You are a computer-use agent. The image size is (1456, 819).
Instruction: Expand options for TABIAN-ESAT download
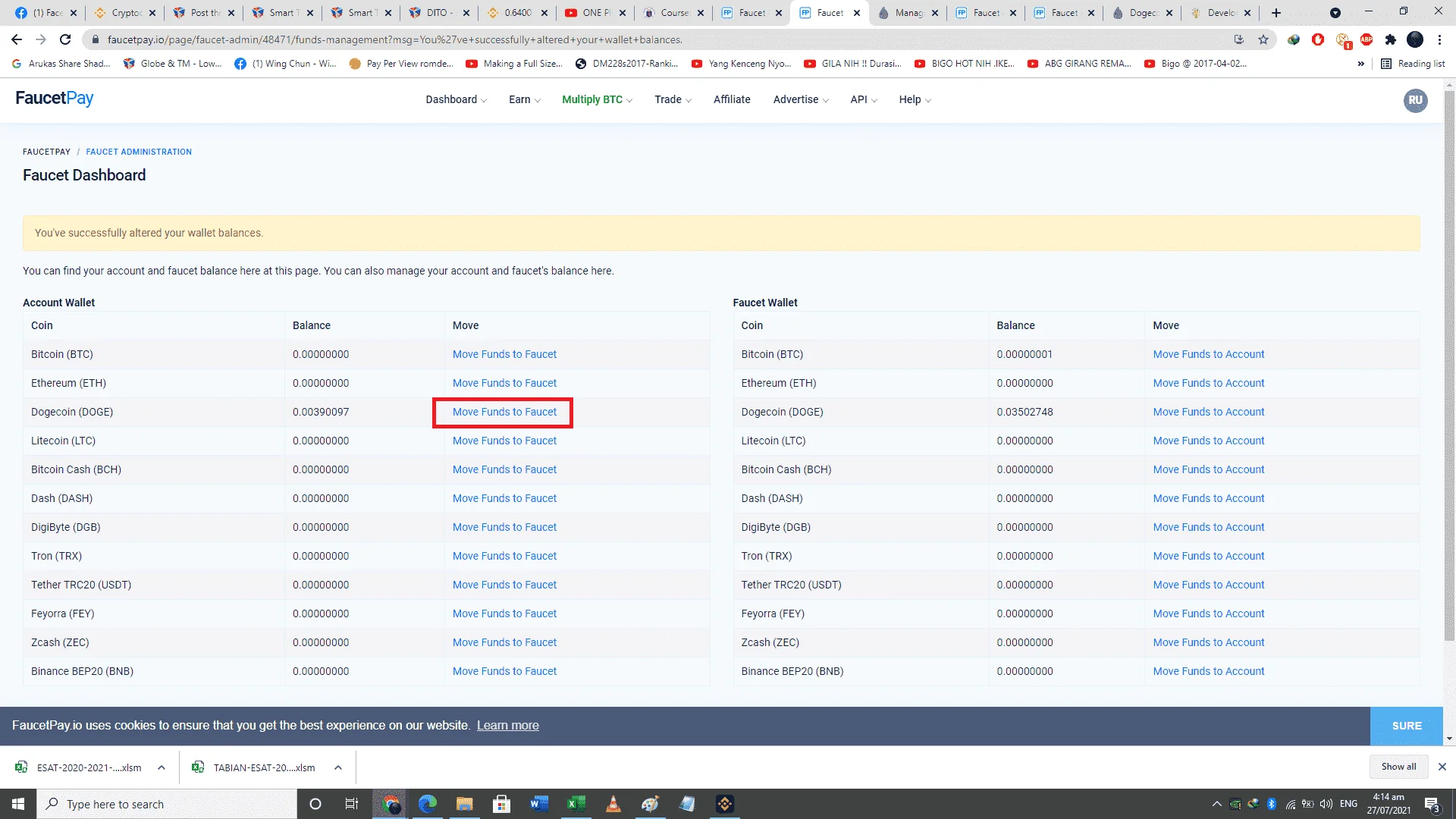338,767
